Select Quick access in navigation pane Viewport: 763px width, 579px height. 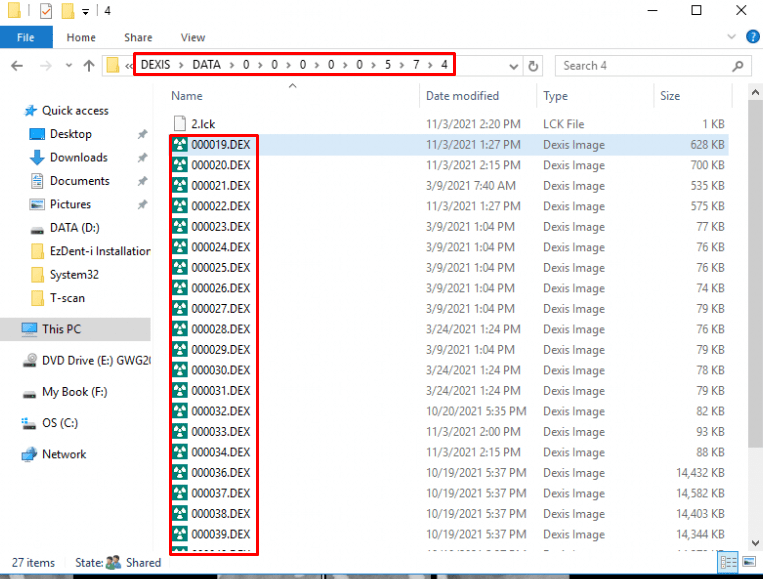(x=75, y=111)
